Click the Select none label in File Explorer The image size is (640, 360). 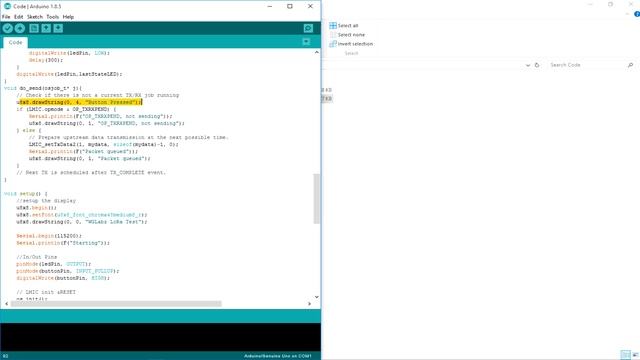(351, 35)
